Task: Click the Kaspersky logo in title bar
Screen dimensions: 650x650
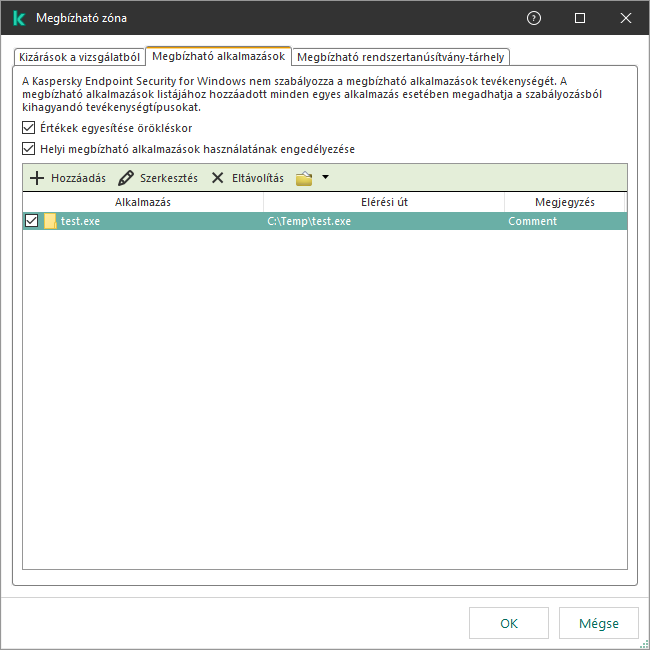Action: [x=19, y=18]
